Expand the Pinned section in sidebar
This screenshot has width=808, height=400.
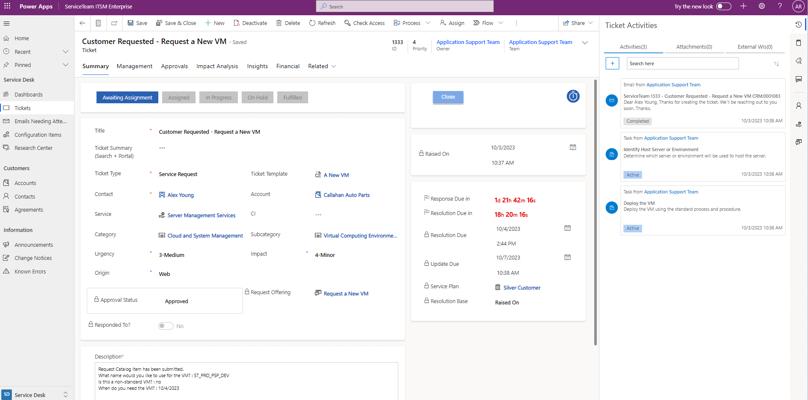click(65, 65)
